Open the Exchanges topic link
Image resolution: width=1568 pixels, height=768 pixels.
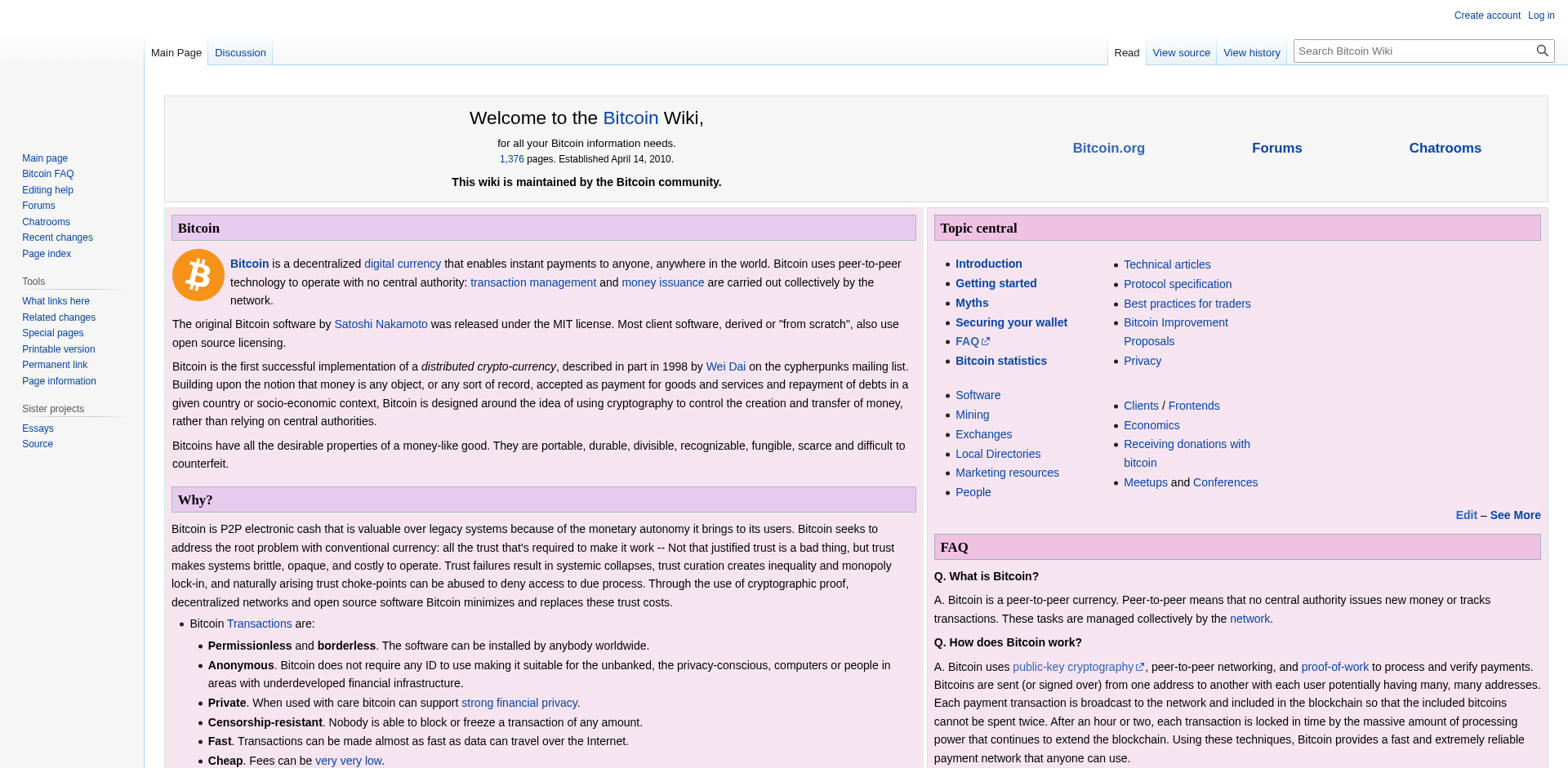[x=983, y=434]
